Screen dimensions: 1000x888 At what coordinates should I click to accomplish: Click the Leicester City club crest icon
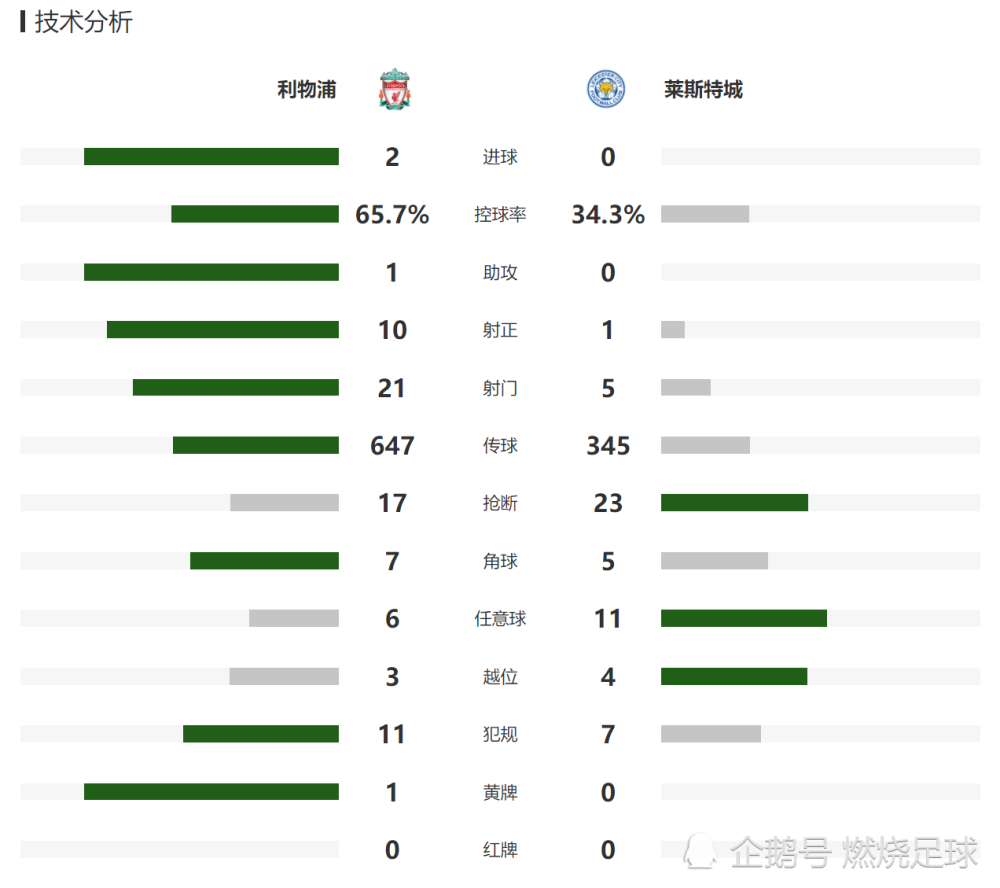pos(606,89)
